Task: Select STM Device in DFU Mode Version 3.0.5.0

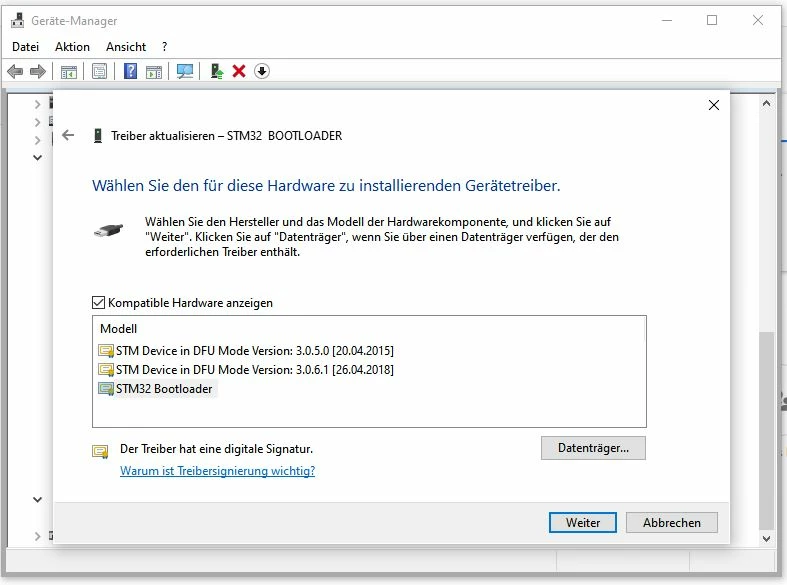Action: [246, 351]
